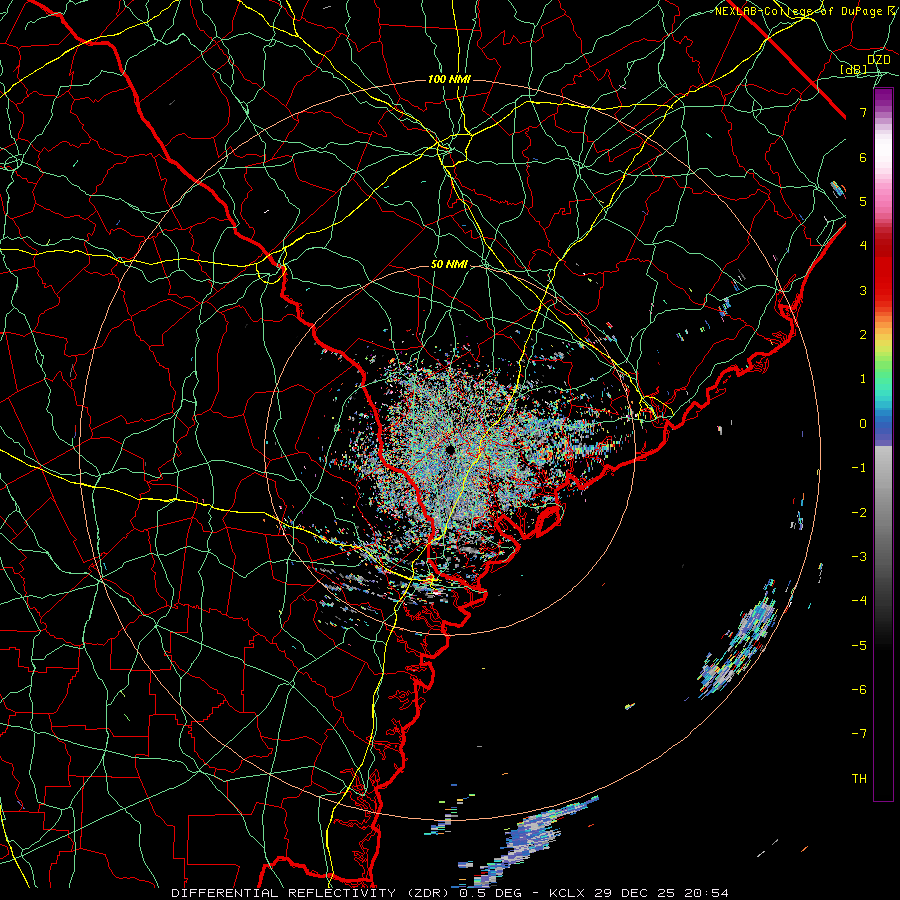Click the 7 tick label on the color scale

tap(863, 112)
